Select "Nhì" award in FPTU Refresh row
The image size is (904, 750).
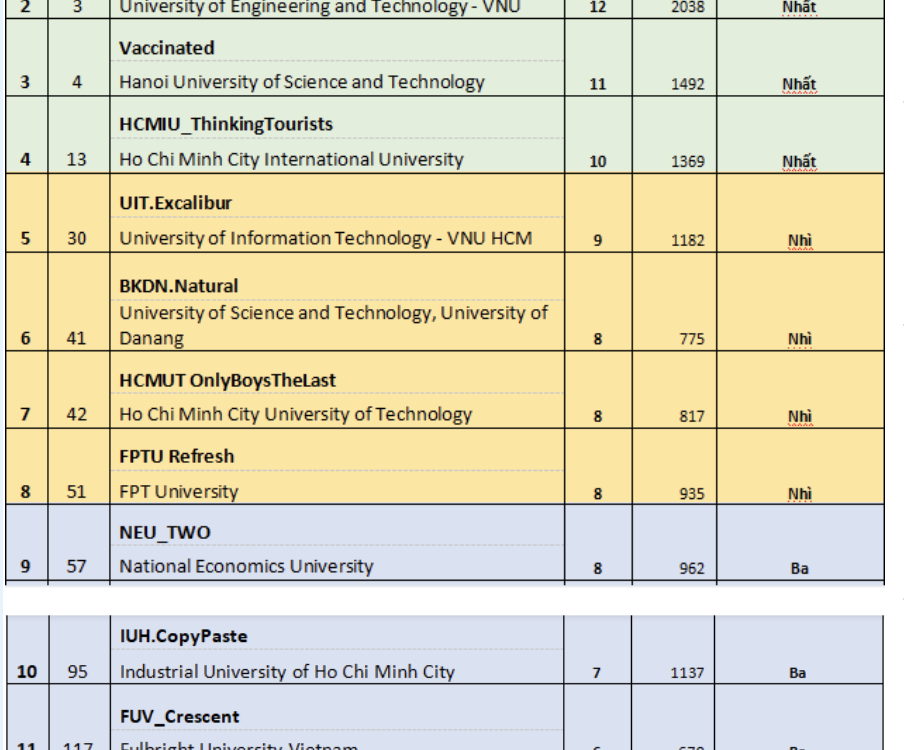click(x=800, y=494)
